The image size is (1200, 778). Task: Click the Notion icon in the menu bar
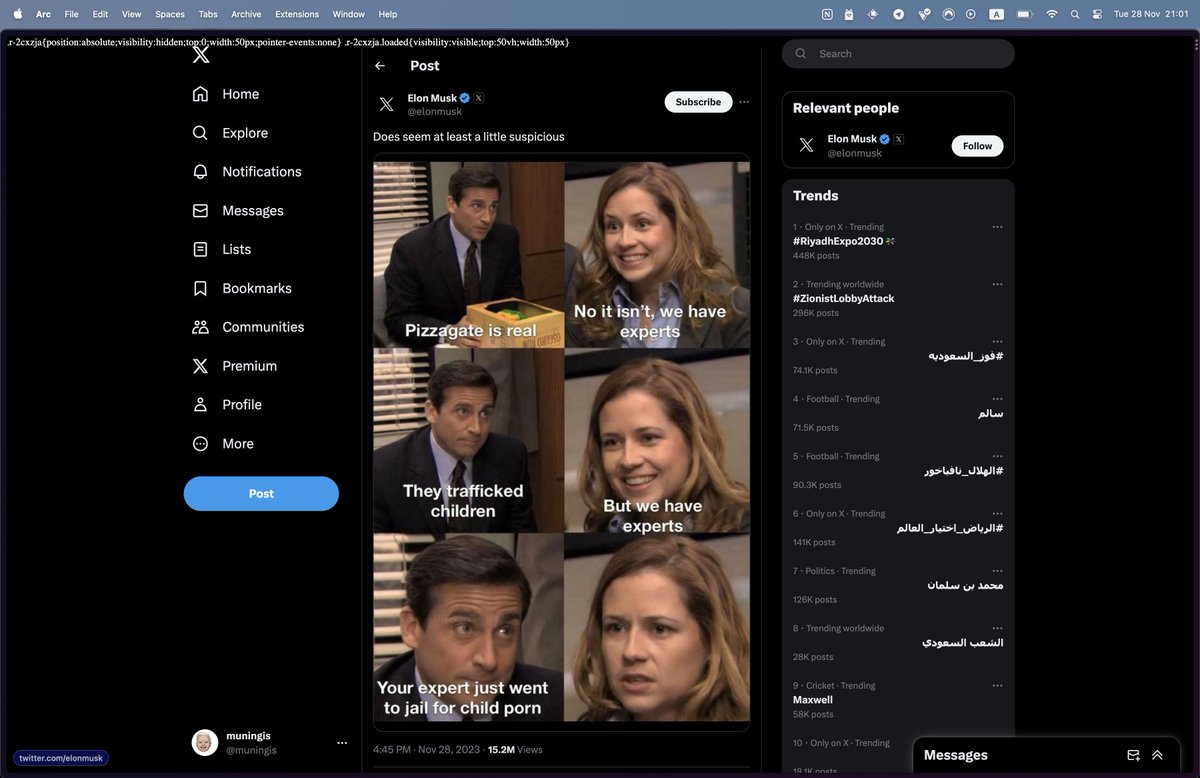[827, 14]
